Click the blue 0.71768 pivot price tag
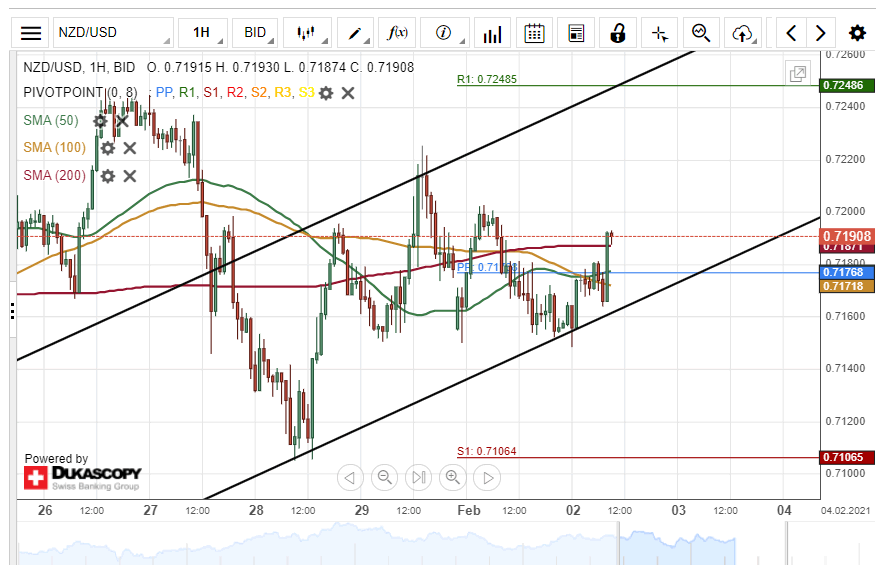This screenshot has height=571, width=881. 847,273
